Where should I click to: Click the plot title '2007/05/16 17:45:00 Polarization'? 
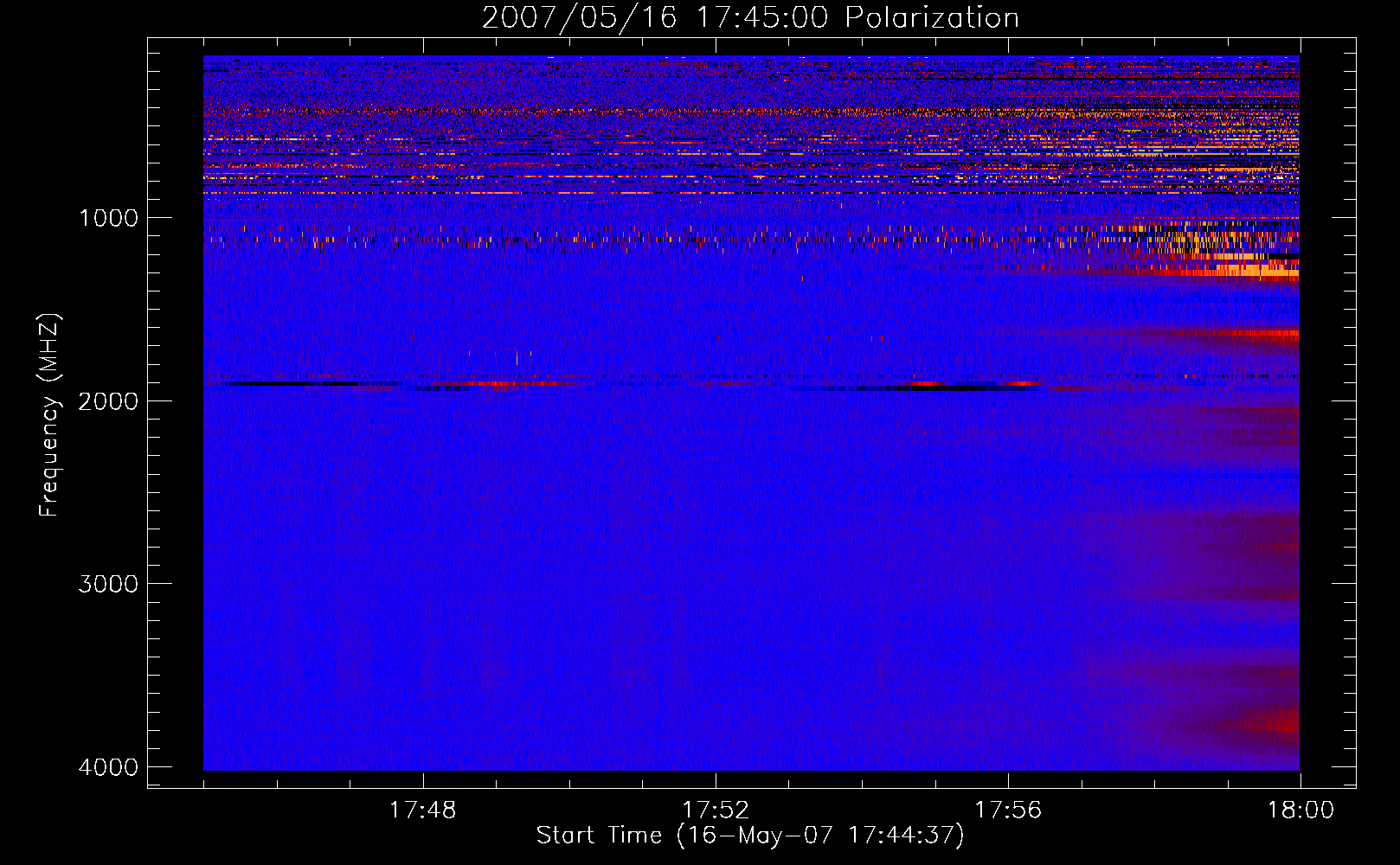(x=750, y=17)
